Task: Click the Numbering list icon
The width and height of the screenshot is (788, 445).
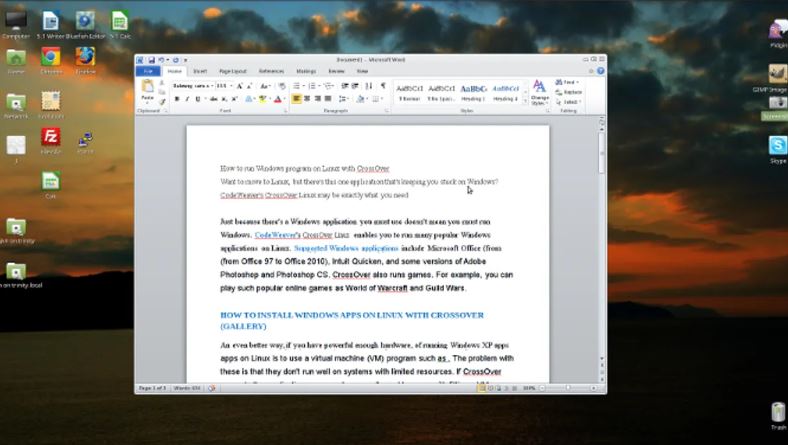Action: [x=312, y=86]
